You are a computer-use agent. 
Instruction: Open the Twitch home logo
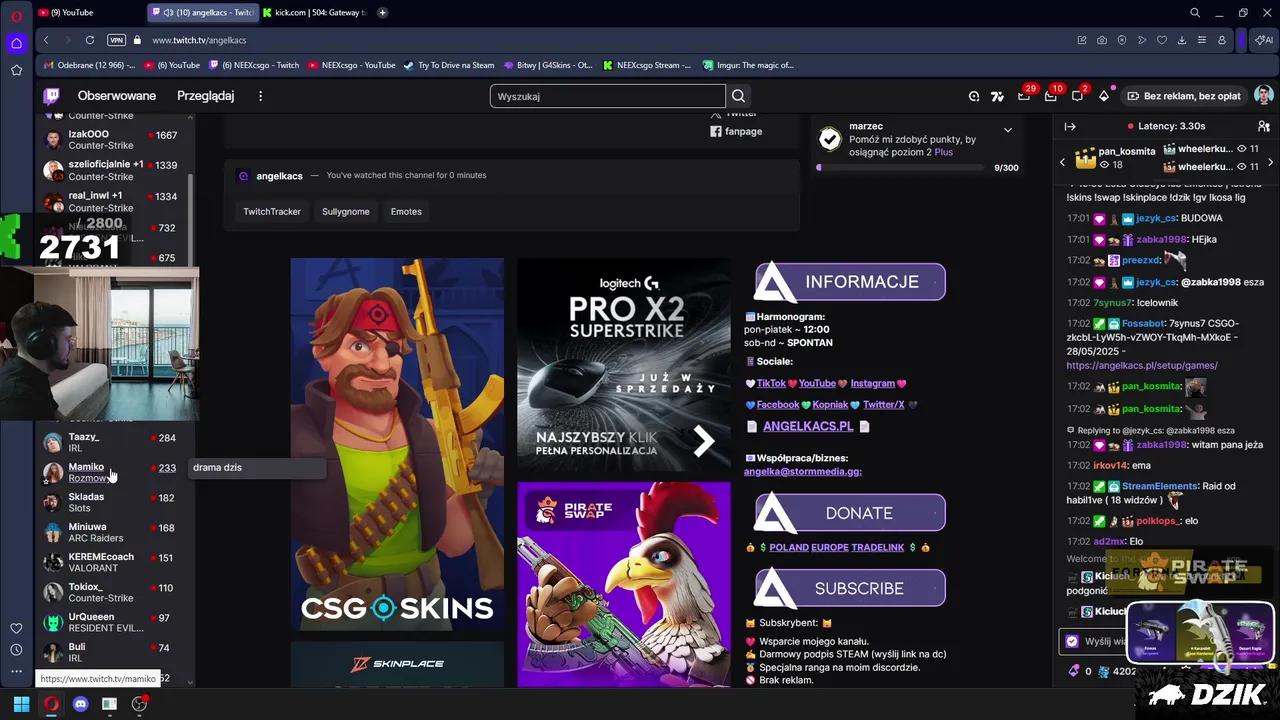click(51, 96)
